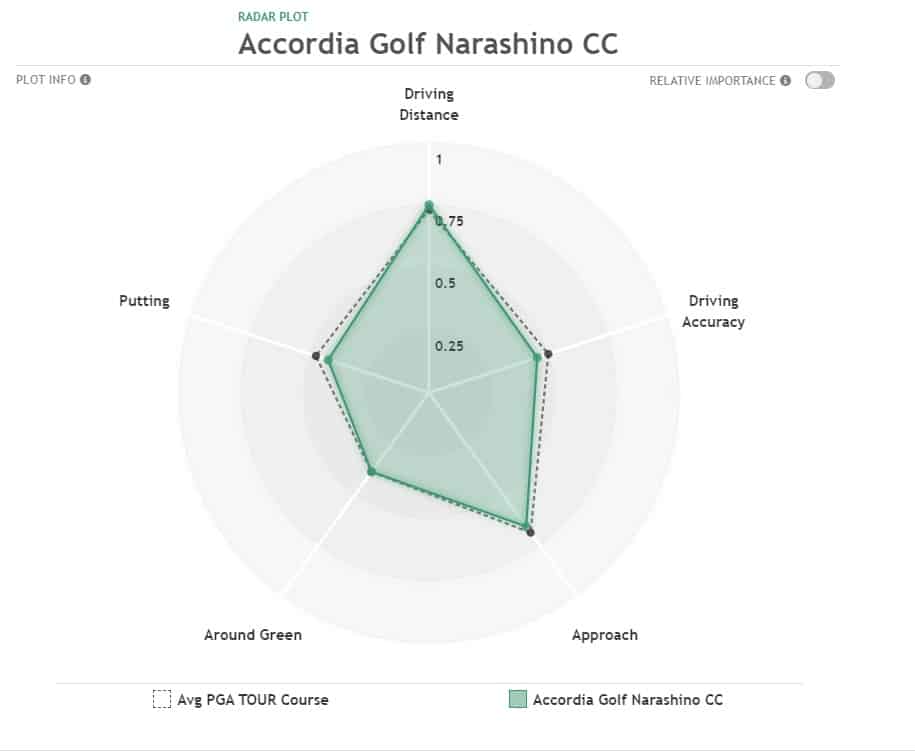Click the dark Driving Accuracy average point
This screenshot has height=752, width=915.
pyautogui.click(x=548, y=354)
